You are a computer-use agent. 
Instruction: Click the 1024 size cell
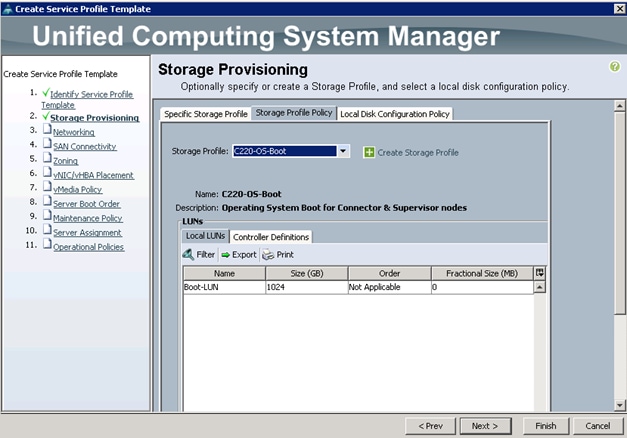tap(307, 287)
